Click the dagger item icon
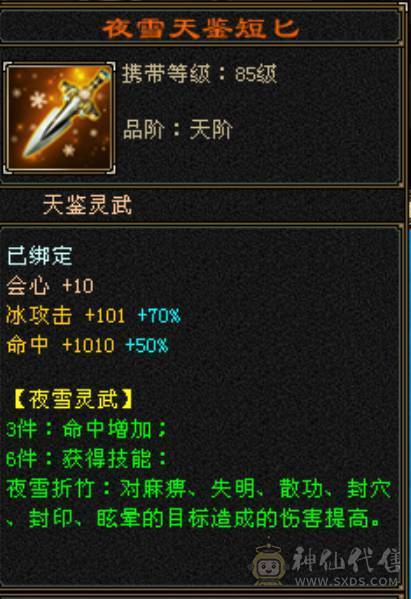The image size is (411, 599). click(x=59, y=119)
